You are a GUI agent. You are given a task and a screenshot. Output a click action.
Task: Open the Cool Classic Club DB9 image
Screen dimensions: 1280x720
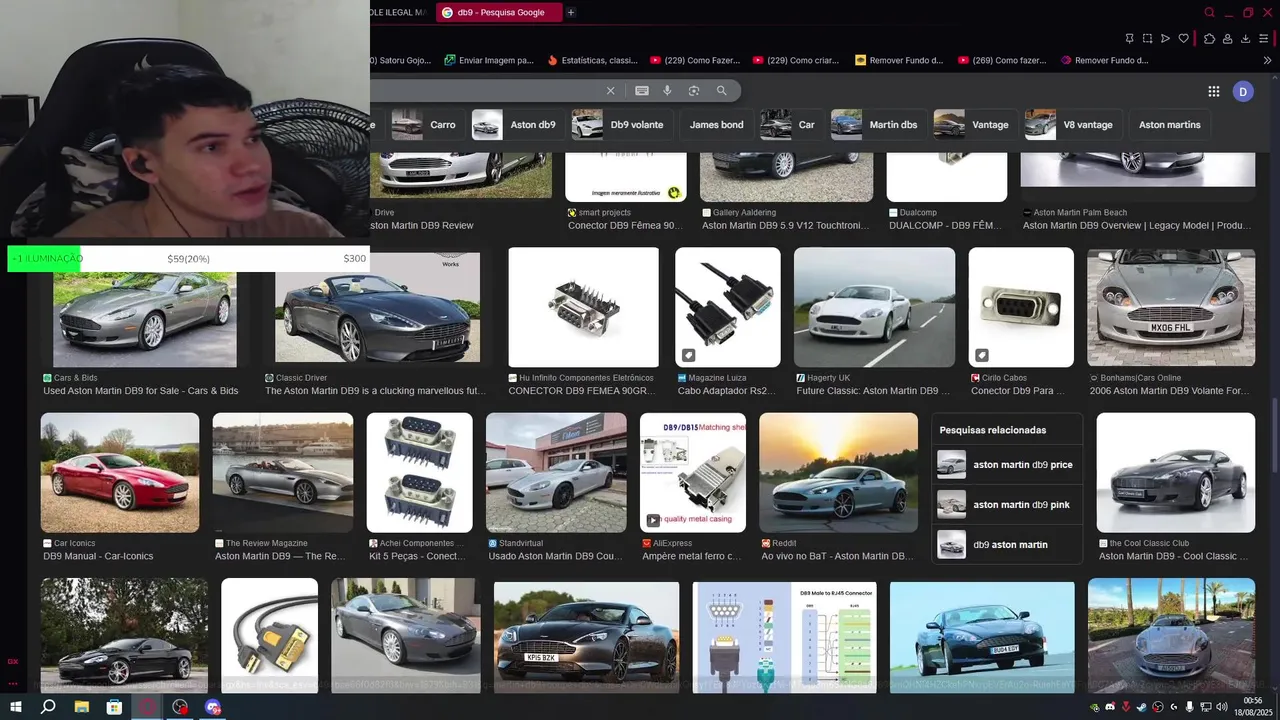(x=1176, y=472)
